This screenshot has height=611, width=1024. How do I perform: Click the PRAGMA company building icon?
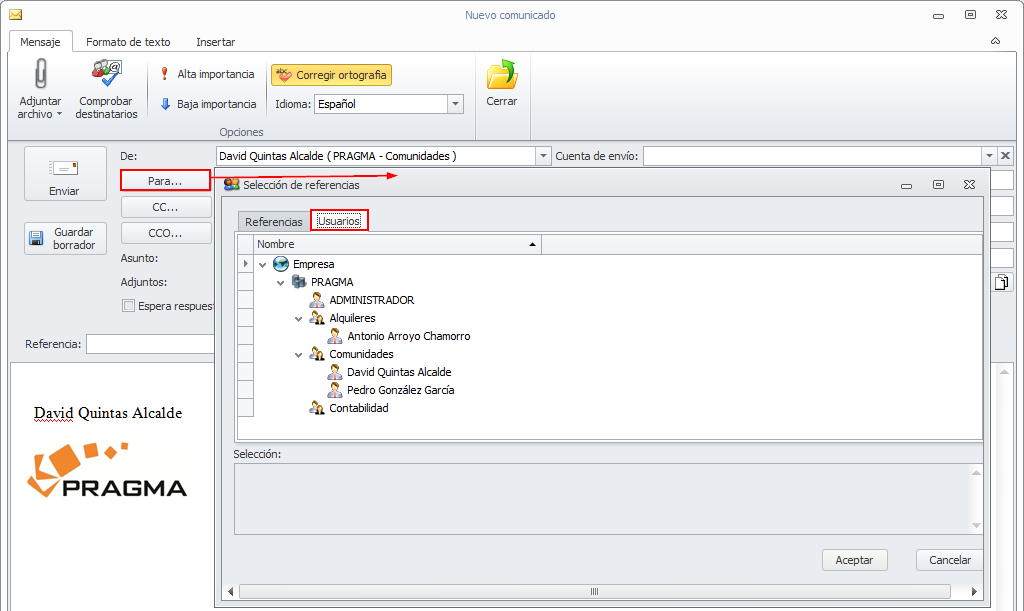(x=299, y=282)
